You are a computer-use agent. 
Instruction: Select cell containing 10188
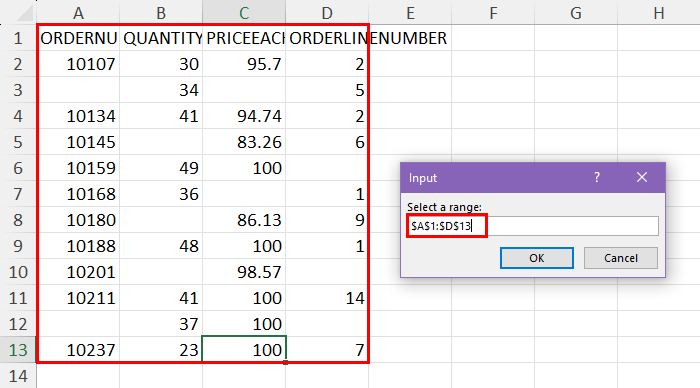click(78, 246)
